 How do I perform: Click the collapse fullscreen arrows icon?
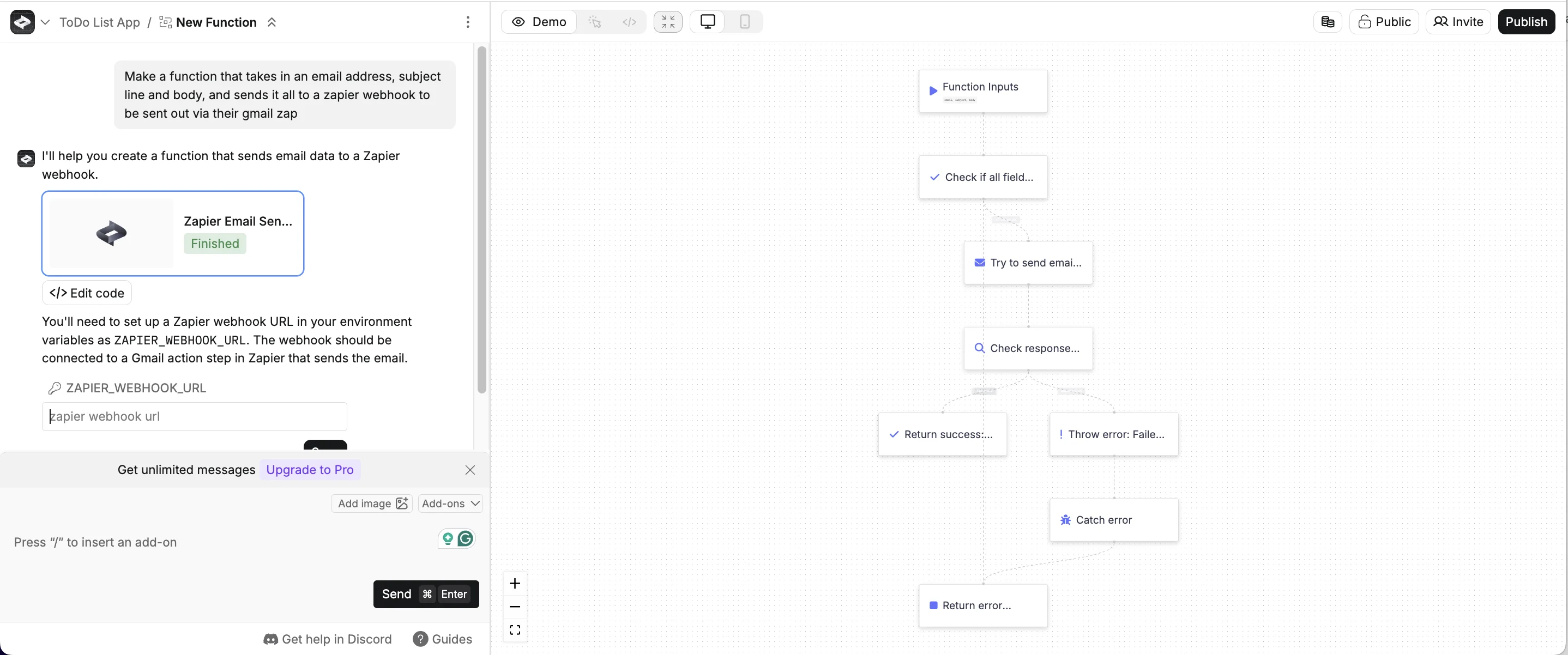pos(668,22)
